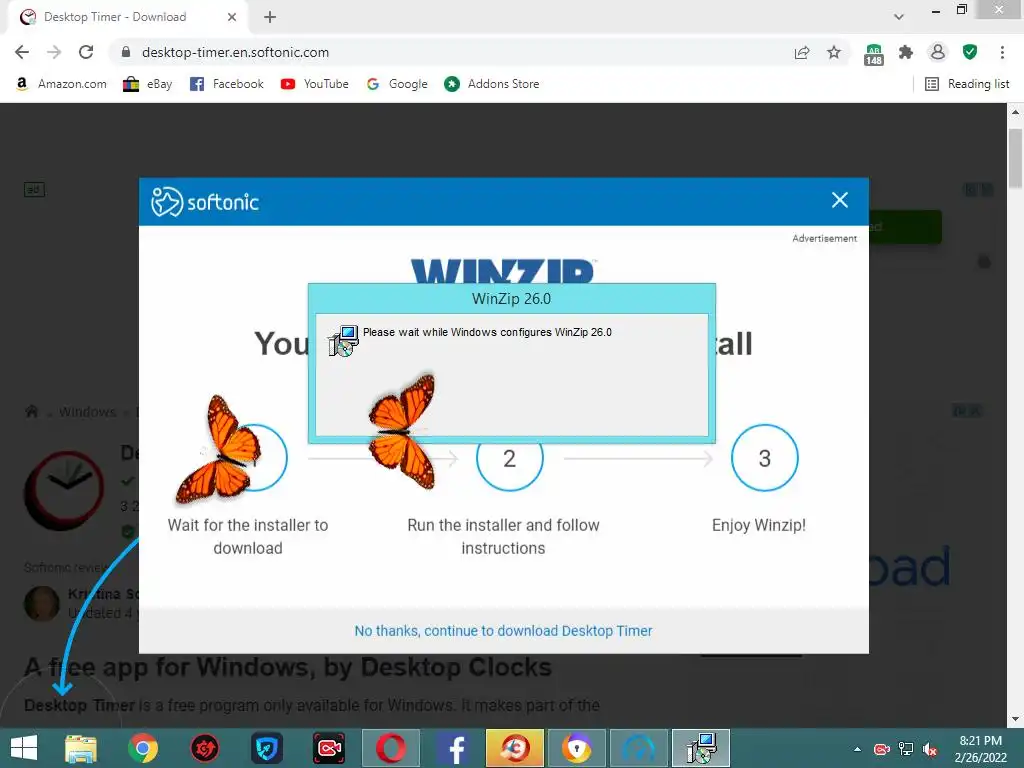The image size is (1024, 768).
Task: Open the red gear app on taskbar
Action: (204, 748)
